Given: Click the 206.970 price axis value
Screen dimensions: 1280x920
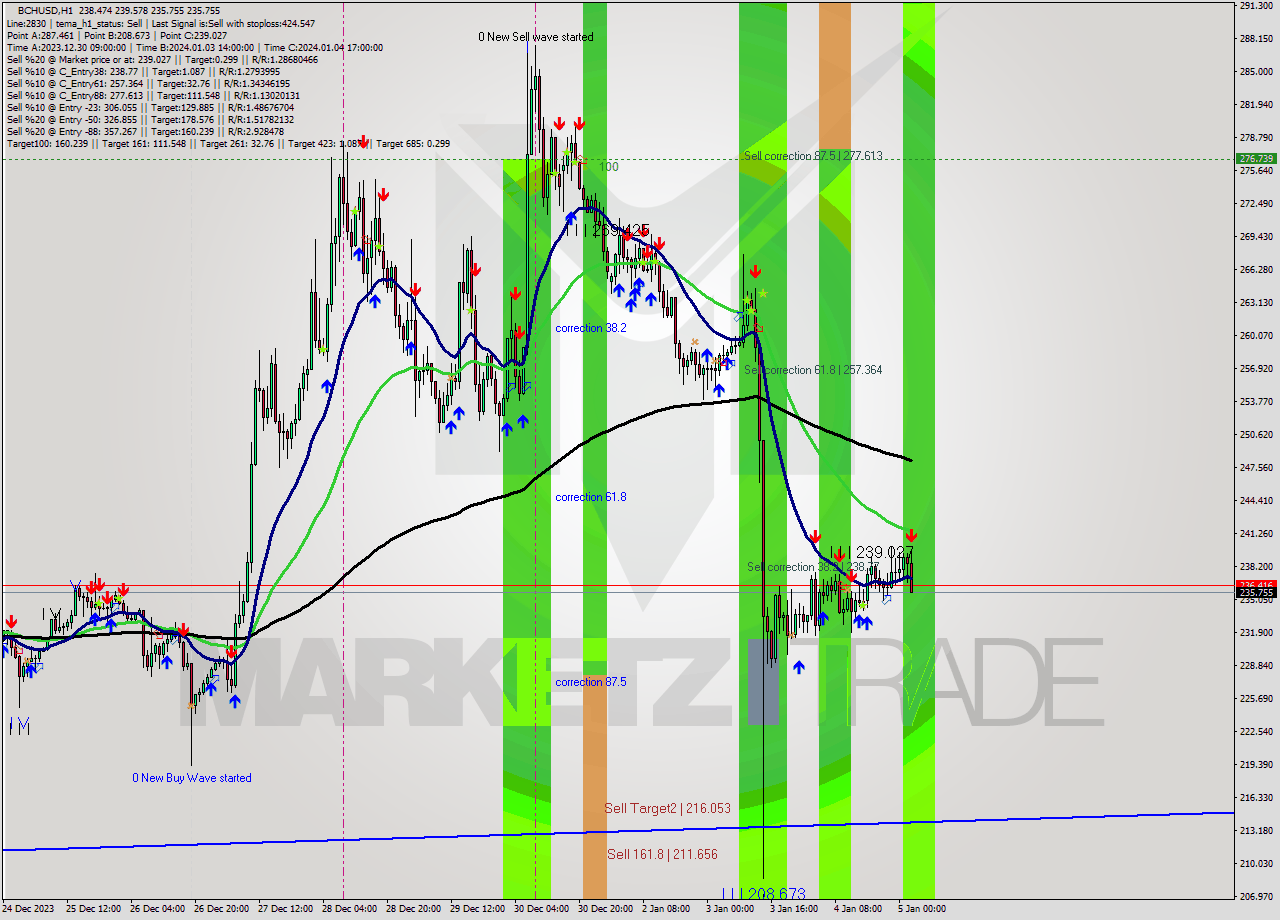Looking at the screenshot, I should 1256,896.
